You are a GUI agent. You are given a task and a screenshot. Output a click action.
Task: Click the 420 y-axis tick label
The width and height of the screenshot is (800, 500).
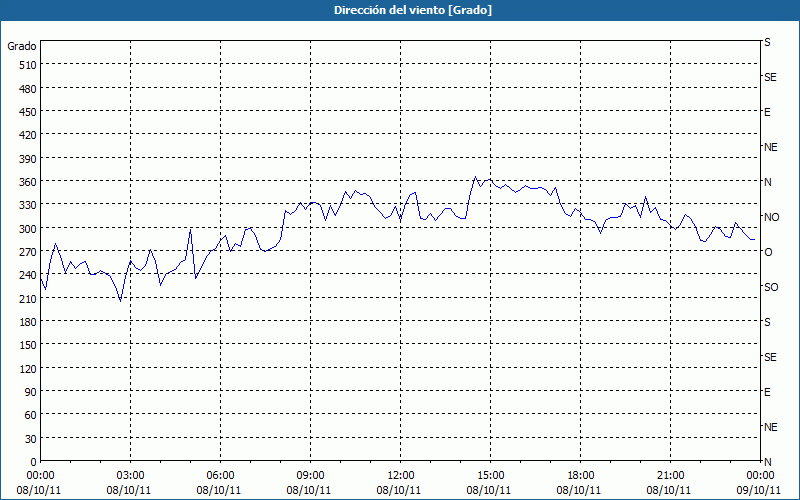point(28,135)
